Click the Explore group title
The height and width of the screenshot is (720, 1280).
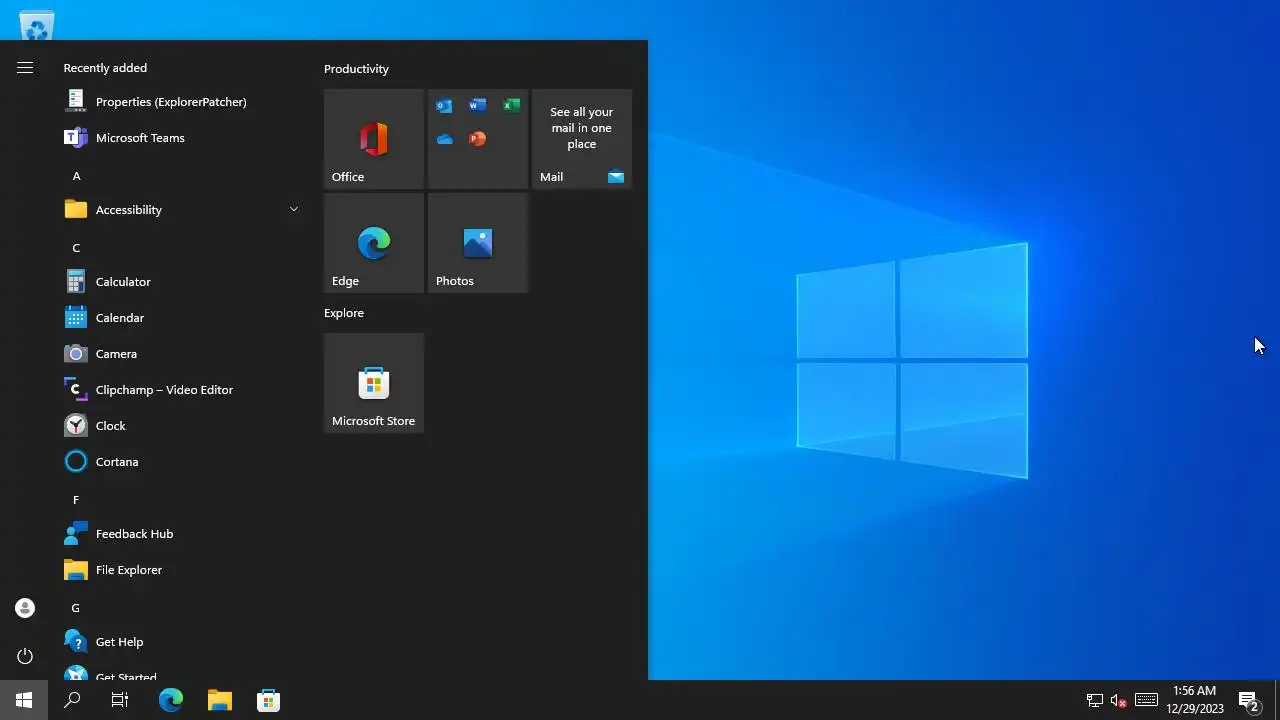click(x=344, y=313)
